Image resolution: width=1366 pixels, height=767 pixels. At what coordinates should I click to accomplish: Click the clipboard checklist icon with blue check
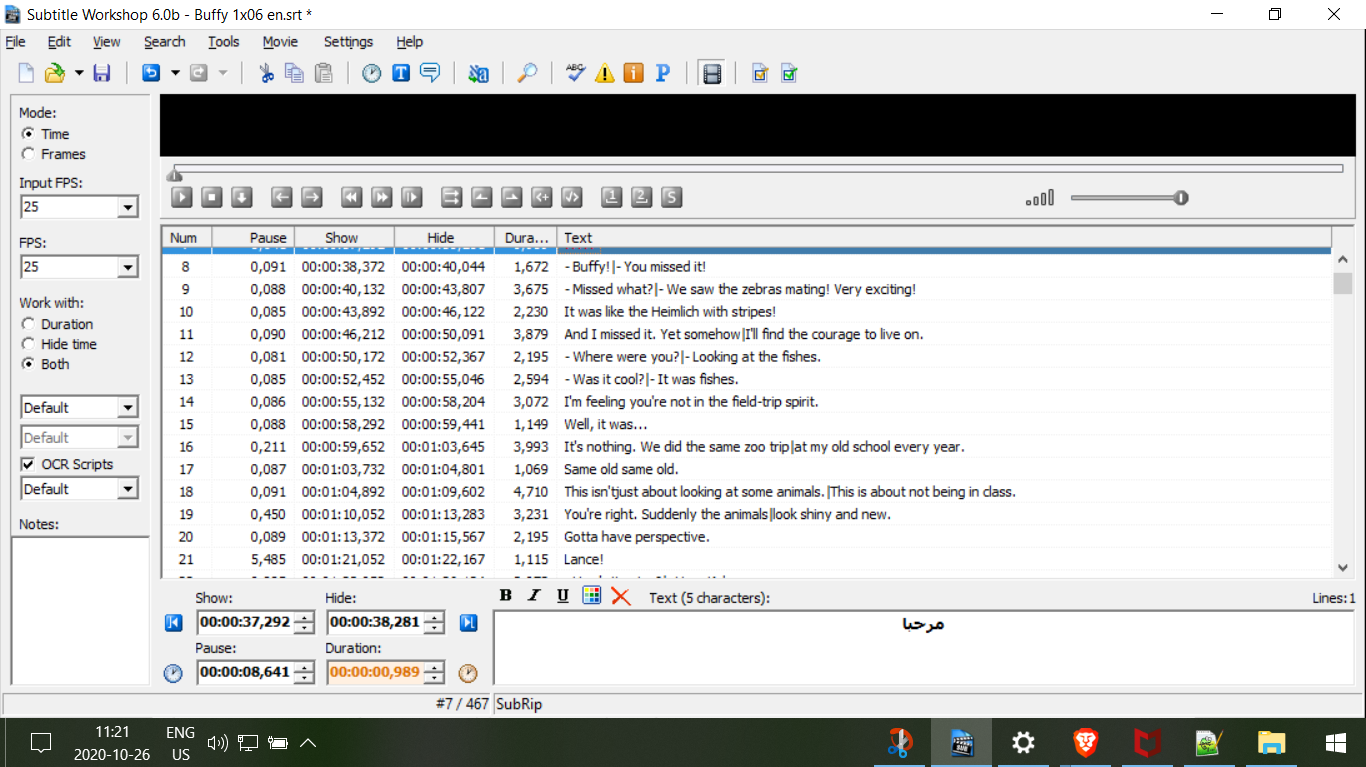coord(760,73)
